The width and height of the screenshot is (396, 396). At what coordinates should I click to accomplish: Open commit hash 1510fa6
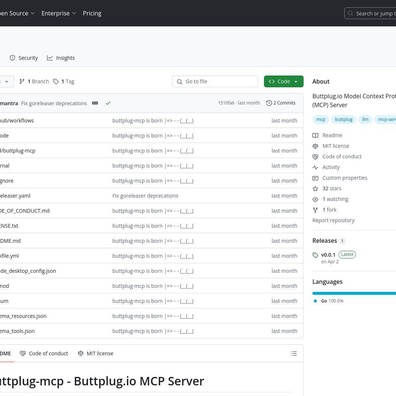[x=226, y=103]
